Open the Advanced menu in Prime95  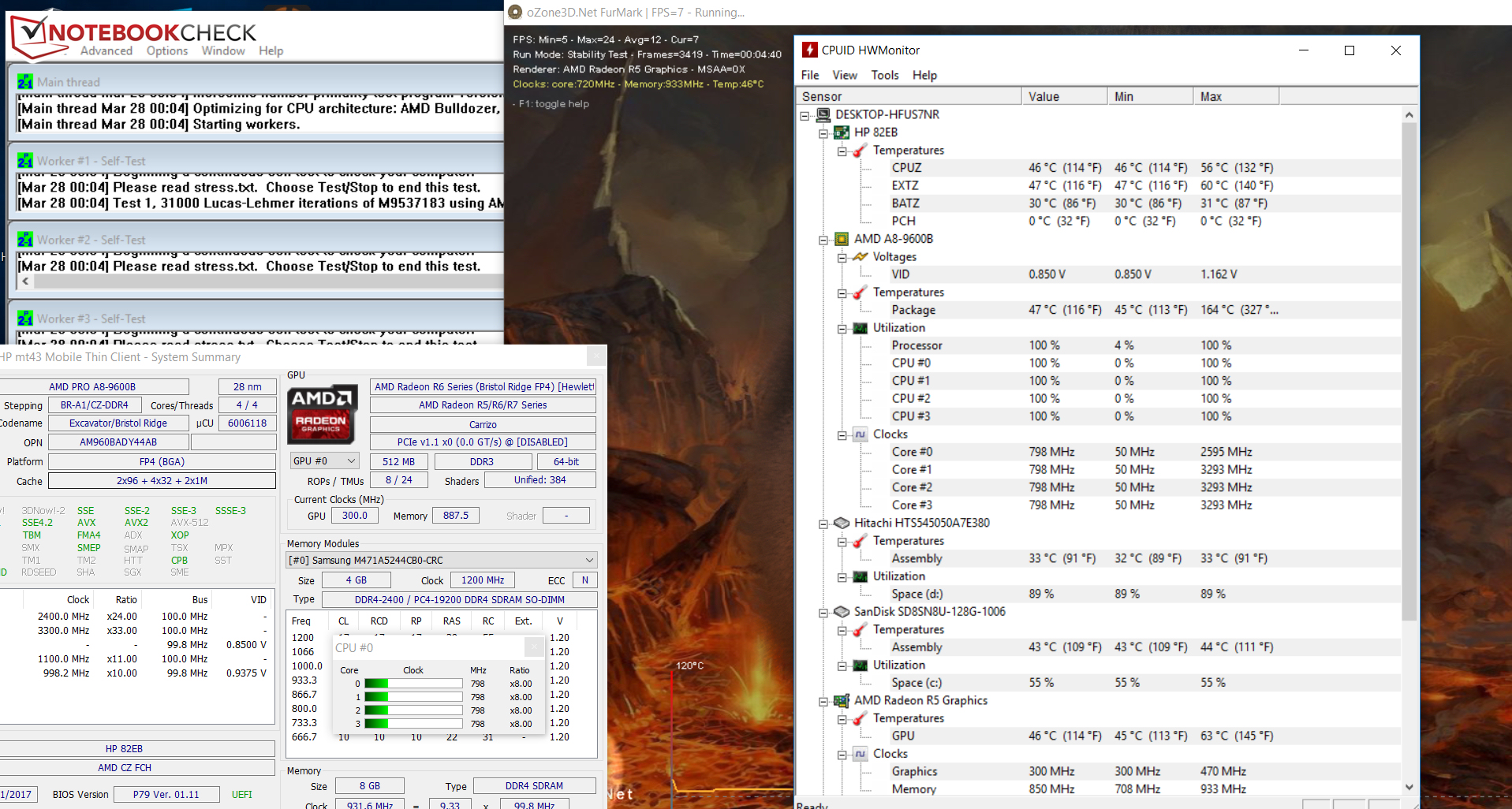pyautogui.click(x=106, y=50)
